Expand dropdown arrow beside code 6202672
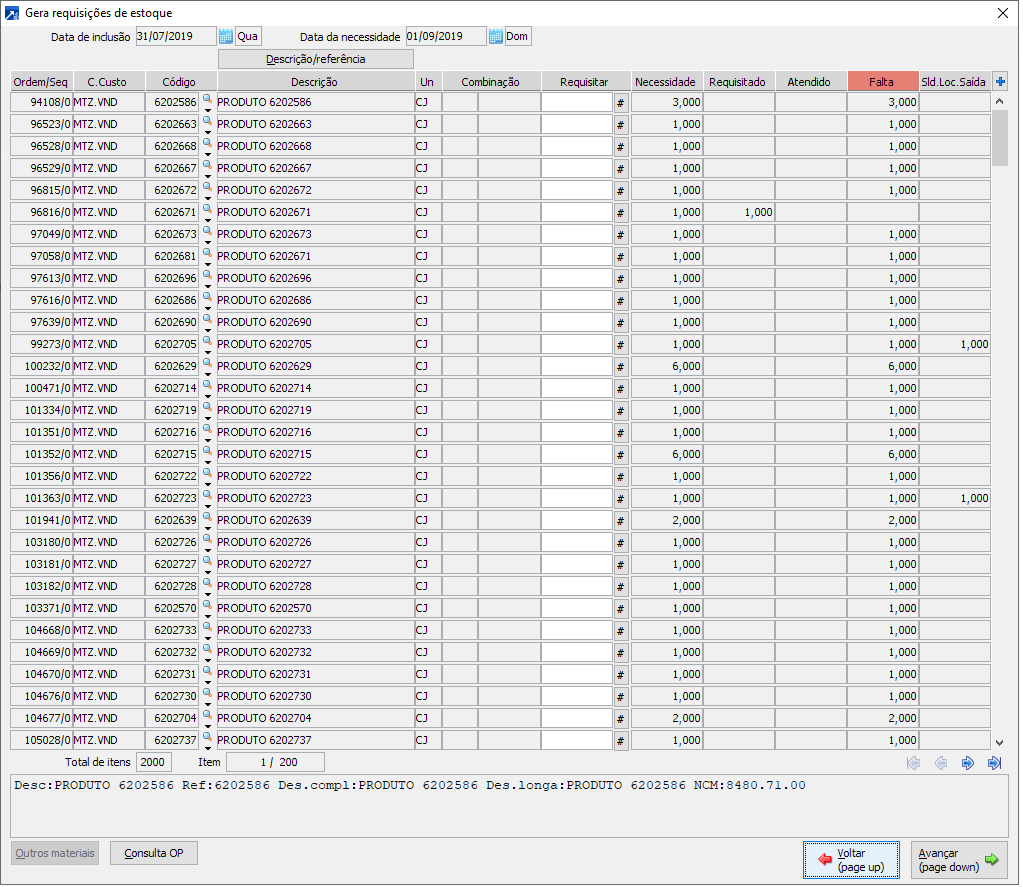This screenshot has width=1023, height=887. tap(208, 197)
